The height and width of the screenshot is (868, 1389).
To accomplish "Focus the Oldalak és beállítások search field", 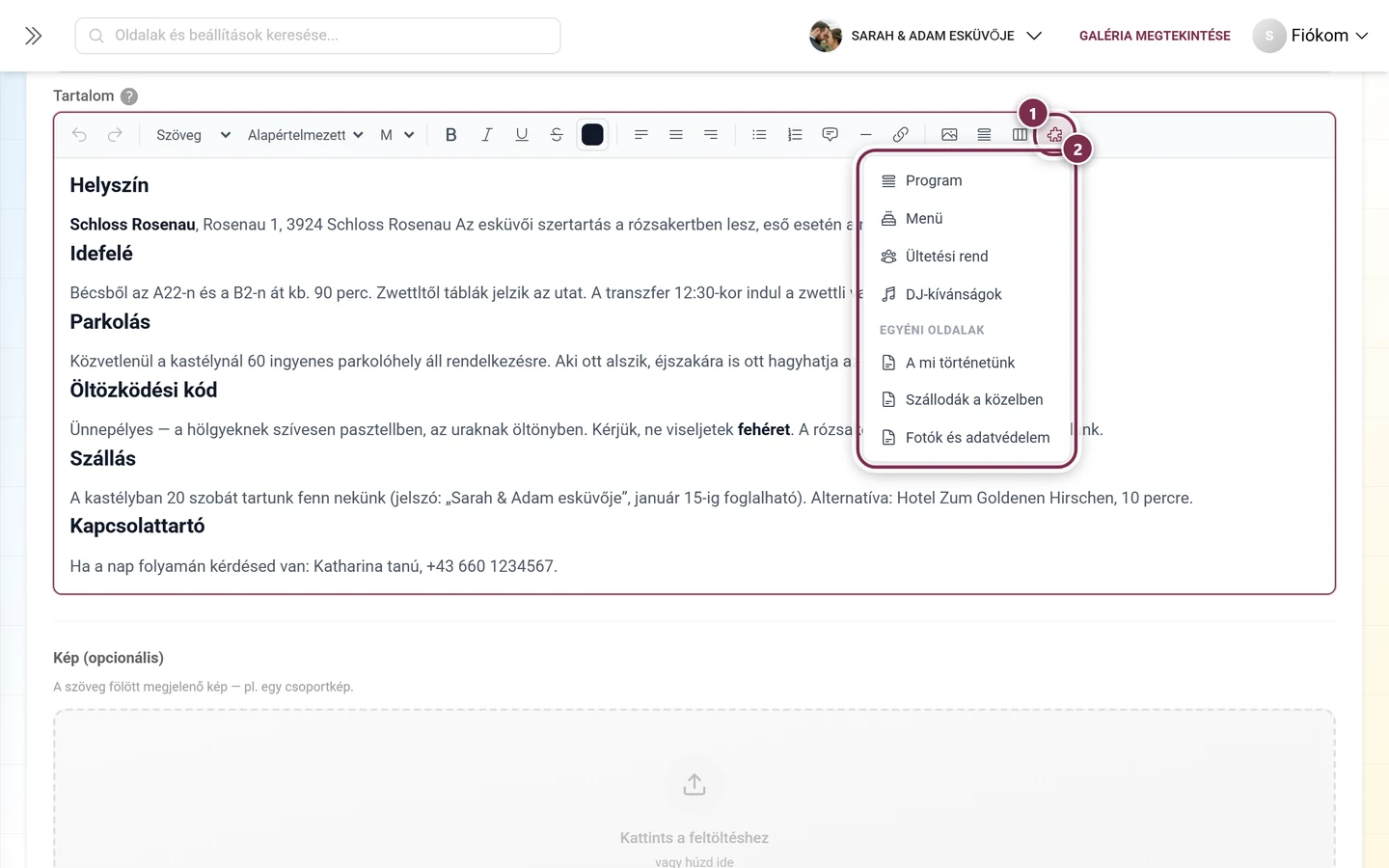I will point(317,36).
